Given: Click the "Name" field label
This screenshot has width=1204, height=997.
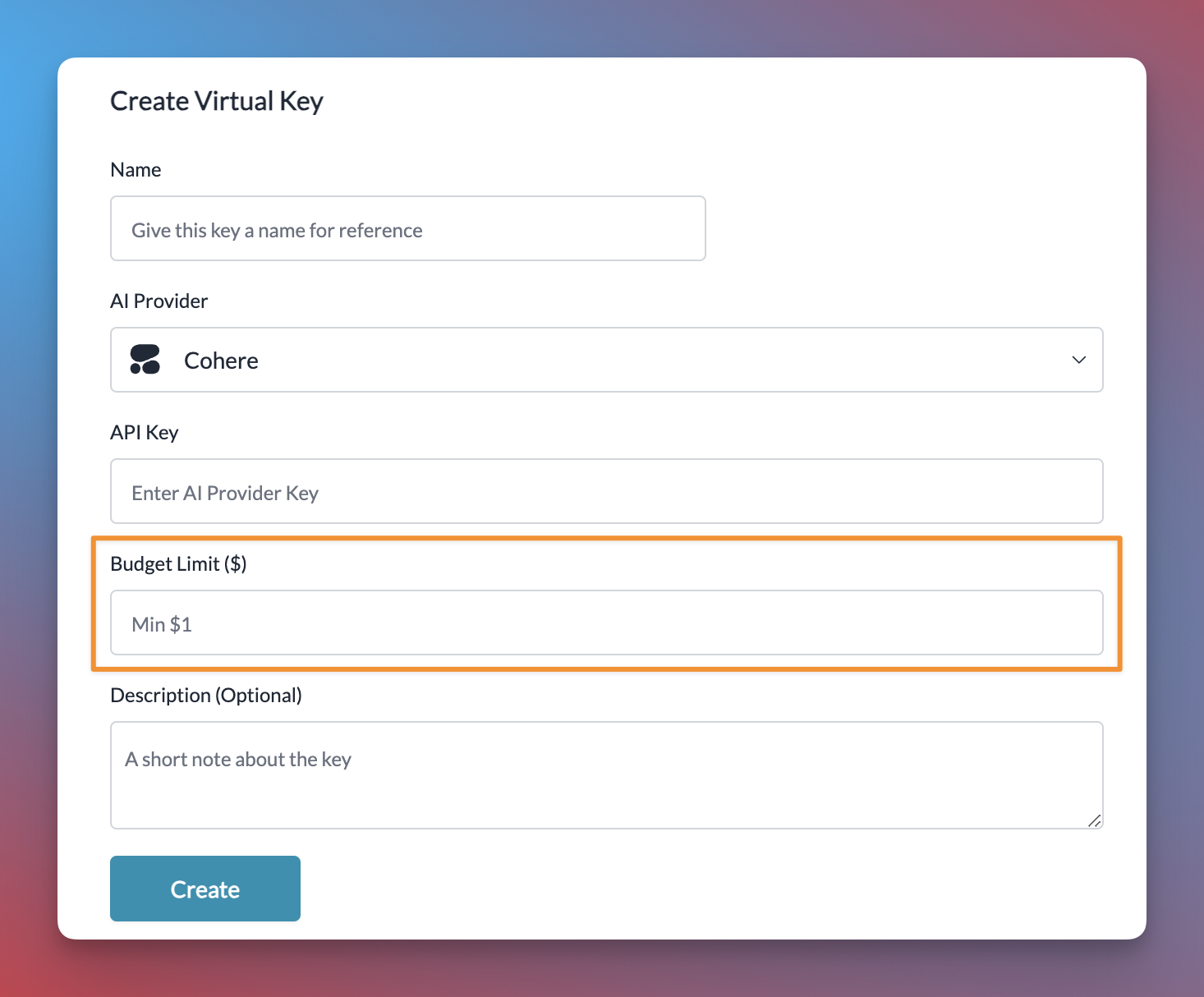Looking at the screenshot, I should (x=136, y=170).
